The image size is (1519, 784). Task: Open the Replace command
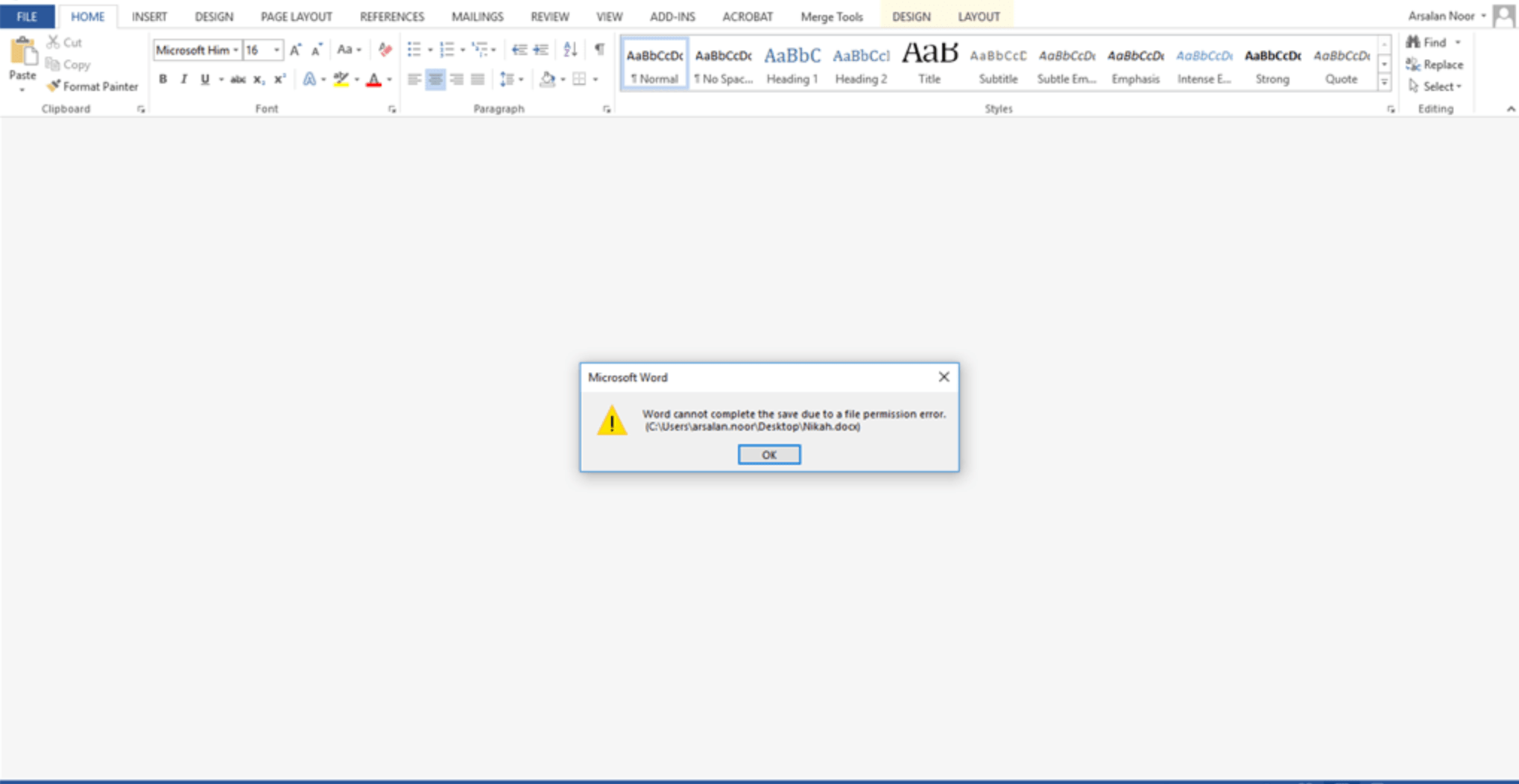click(x=1434, y=65)
